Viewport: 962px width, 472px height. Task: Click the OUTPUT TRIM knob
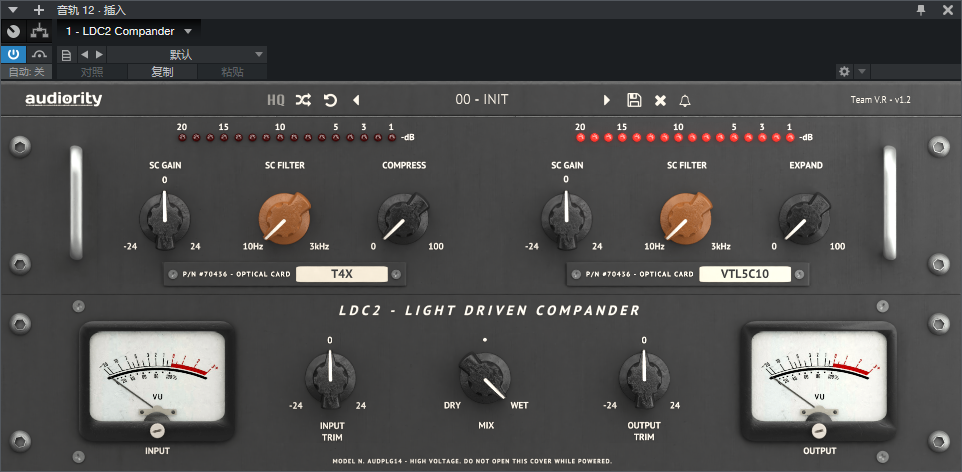[x=644, y=377]
